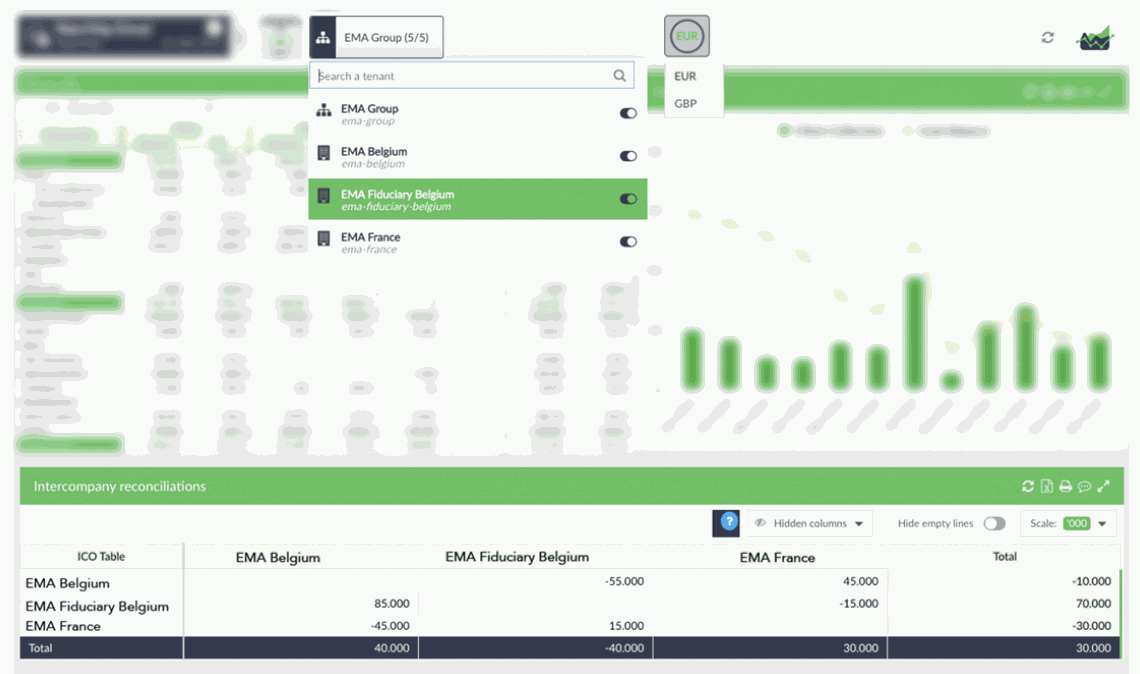Print the Intercompany reconciliations table
The image size is (1140, 674).
1064,486
